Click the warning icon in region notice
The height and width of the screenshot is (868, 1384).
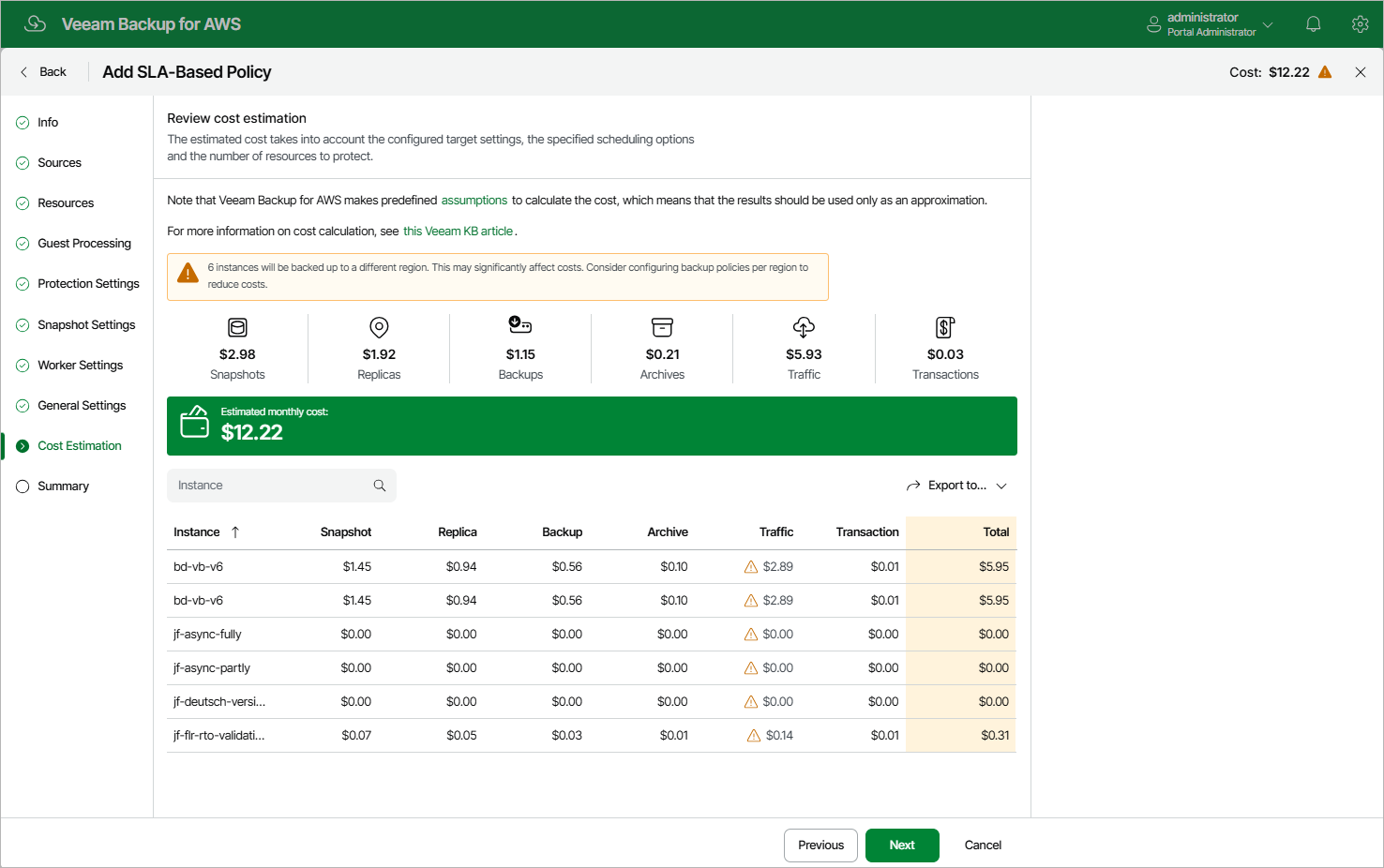pos(188,273)
